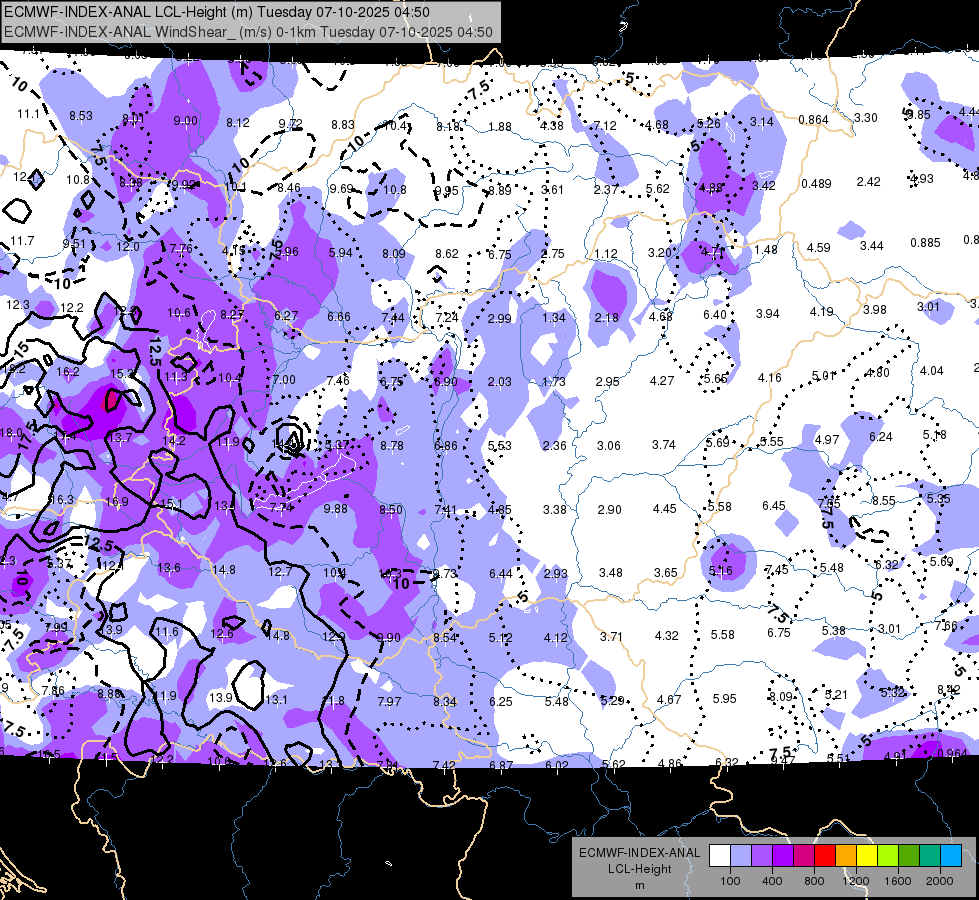Click the wind shear value "13.9"

[x=221, y=698]
